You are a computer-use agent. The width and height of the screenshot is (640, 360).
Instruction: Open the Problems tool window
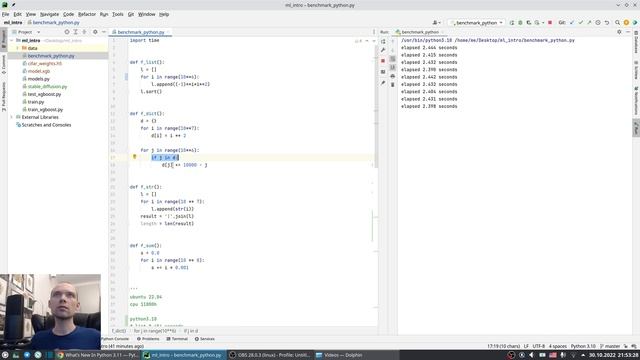[148, 339]
